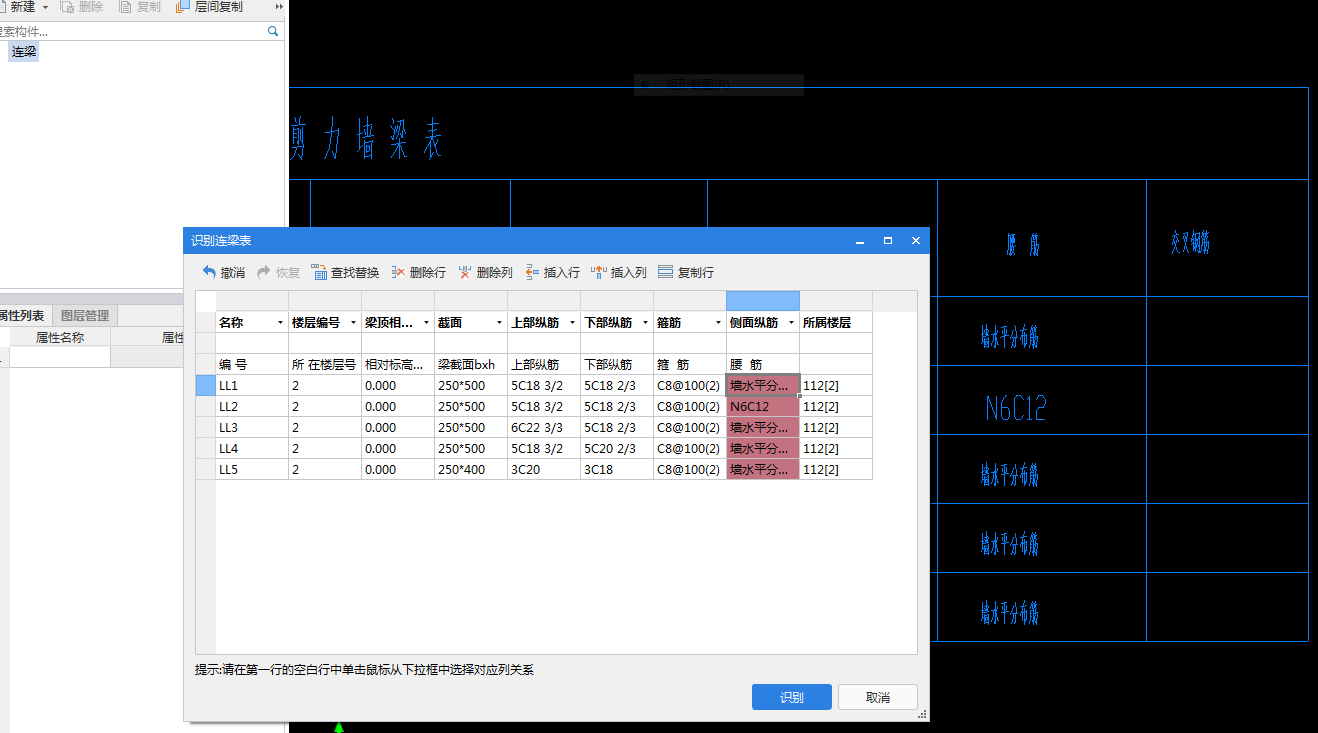The image size is (1318, 733).
Task: Select the LL1 name cell
Action: pyautogui.click(x=252, y=386)
